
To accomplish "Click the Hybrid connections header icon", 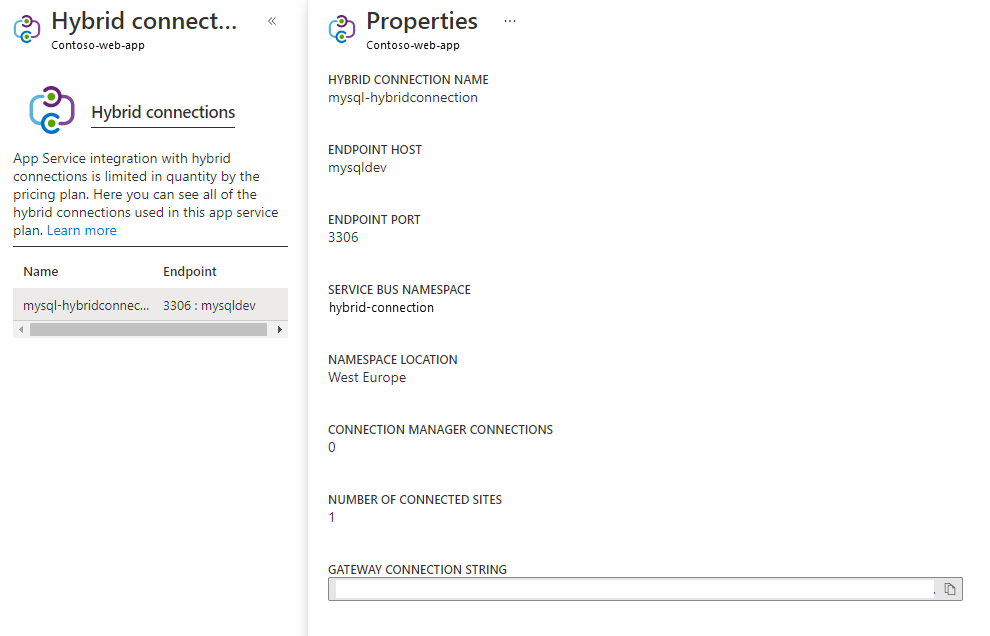I will click(27, 29).
